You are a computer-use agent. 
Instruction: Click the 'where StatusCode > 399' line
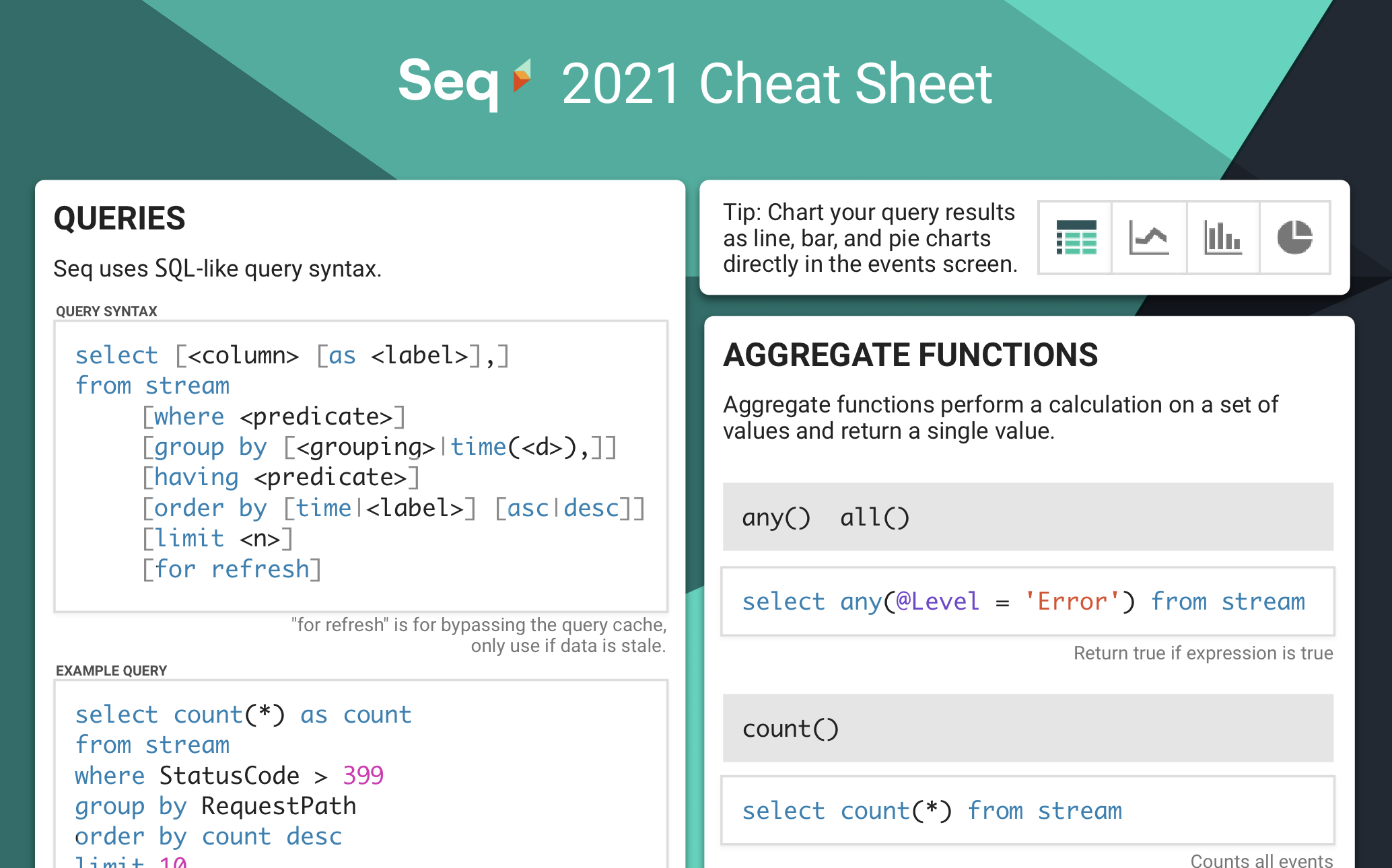click(x=229, y=776)
